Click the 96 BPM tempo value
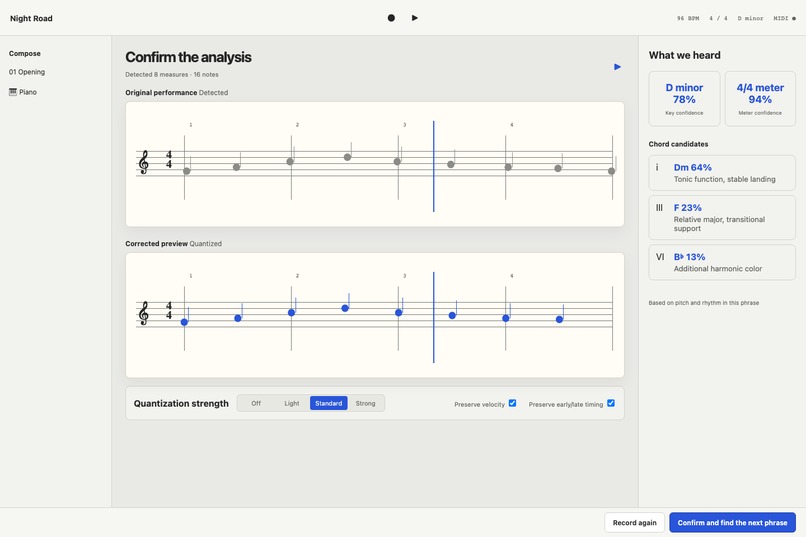The width and height of the screenshot is (806, 537). pos(688,18)
